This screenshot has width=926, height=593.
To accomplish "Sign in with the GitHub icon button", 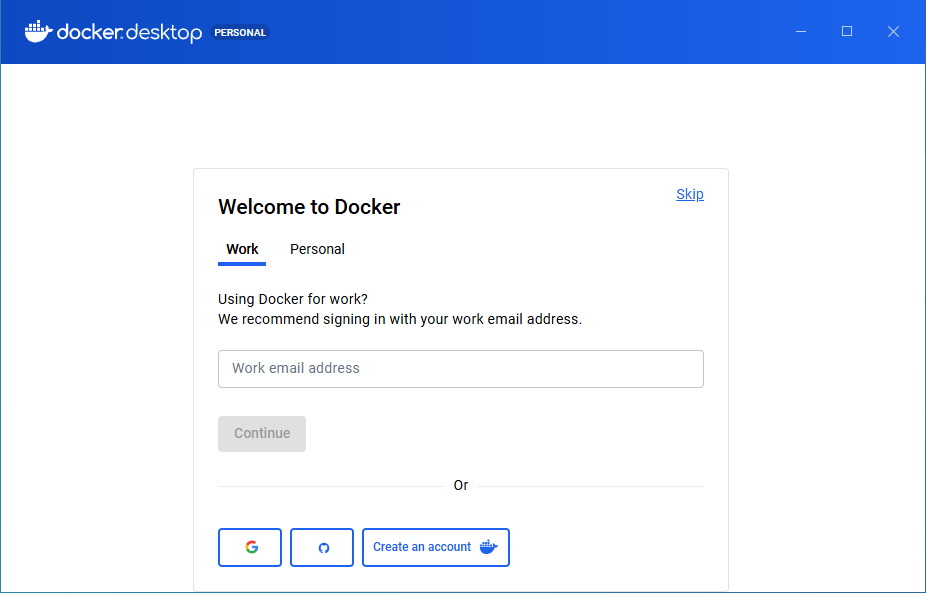I will pyautogui.click(x=322, y=548).
